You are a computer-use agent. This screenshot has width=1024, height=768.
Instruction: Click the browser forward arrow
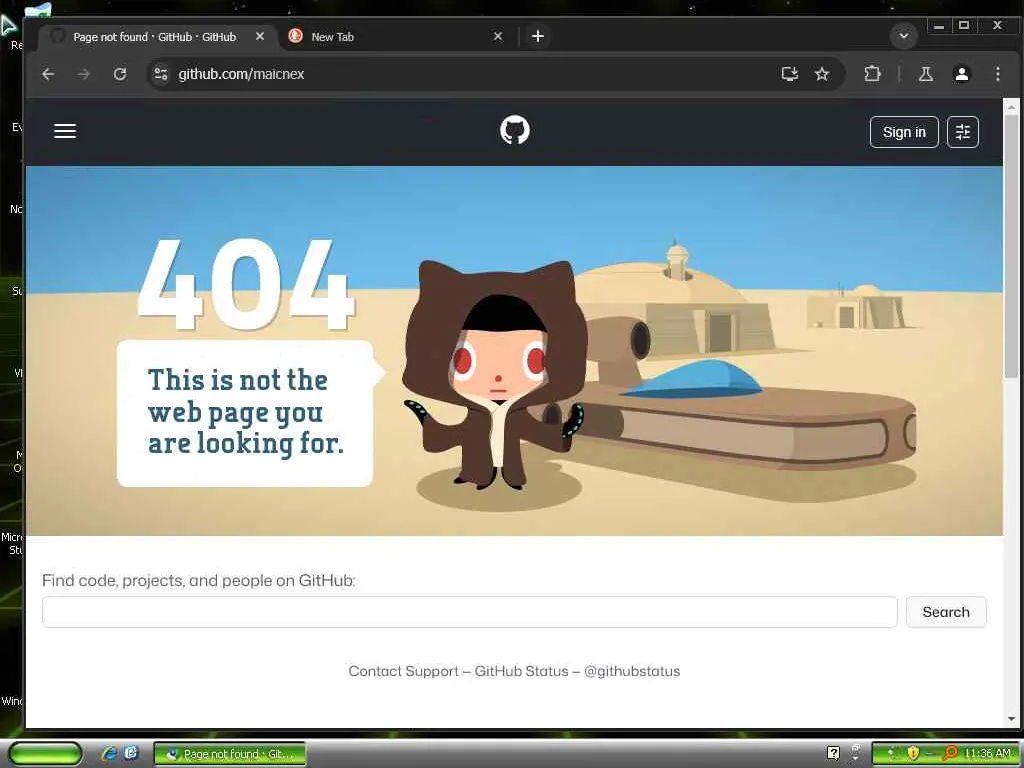point(84,74)
